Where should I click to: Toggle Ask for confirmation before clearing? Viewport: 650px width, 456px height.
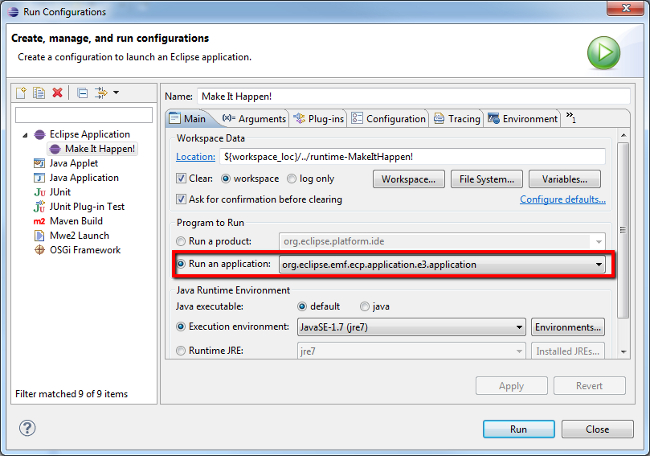click(181, 199)
